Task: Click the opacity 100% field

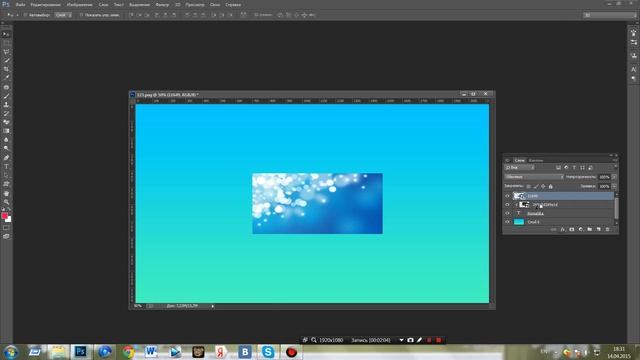Action: pyautogui.click(x=604, y=177)
